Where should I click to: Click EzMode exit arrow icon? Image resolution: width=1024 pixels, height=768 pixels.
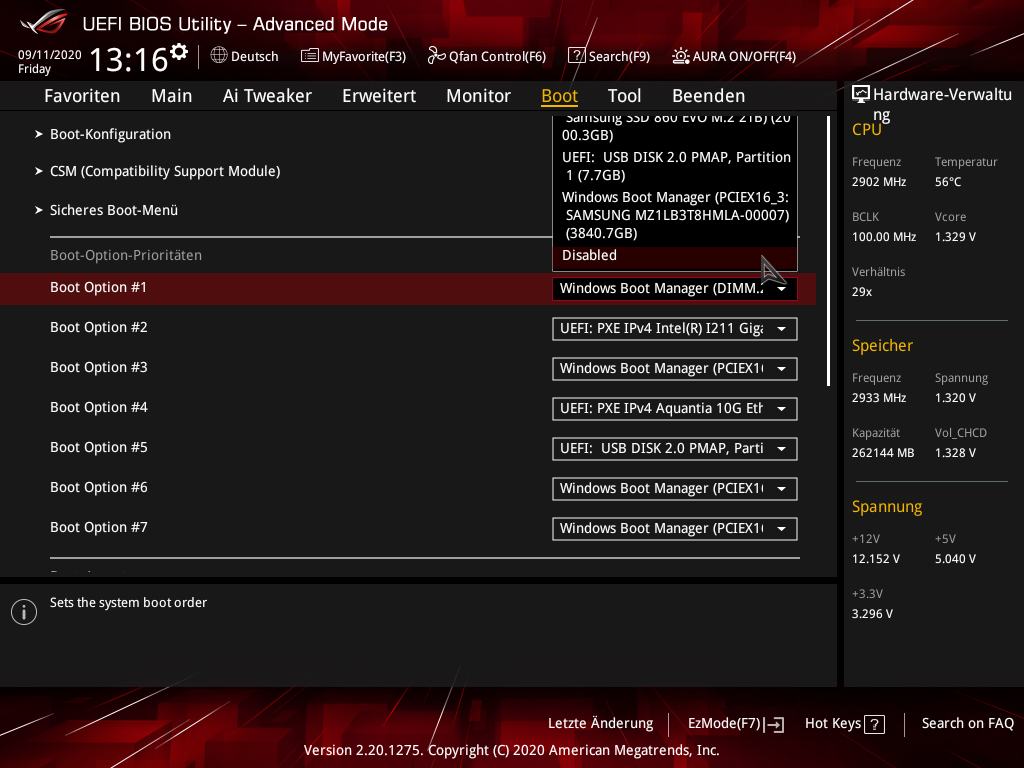[775, 724]
